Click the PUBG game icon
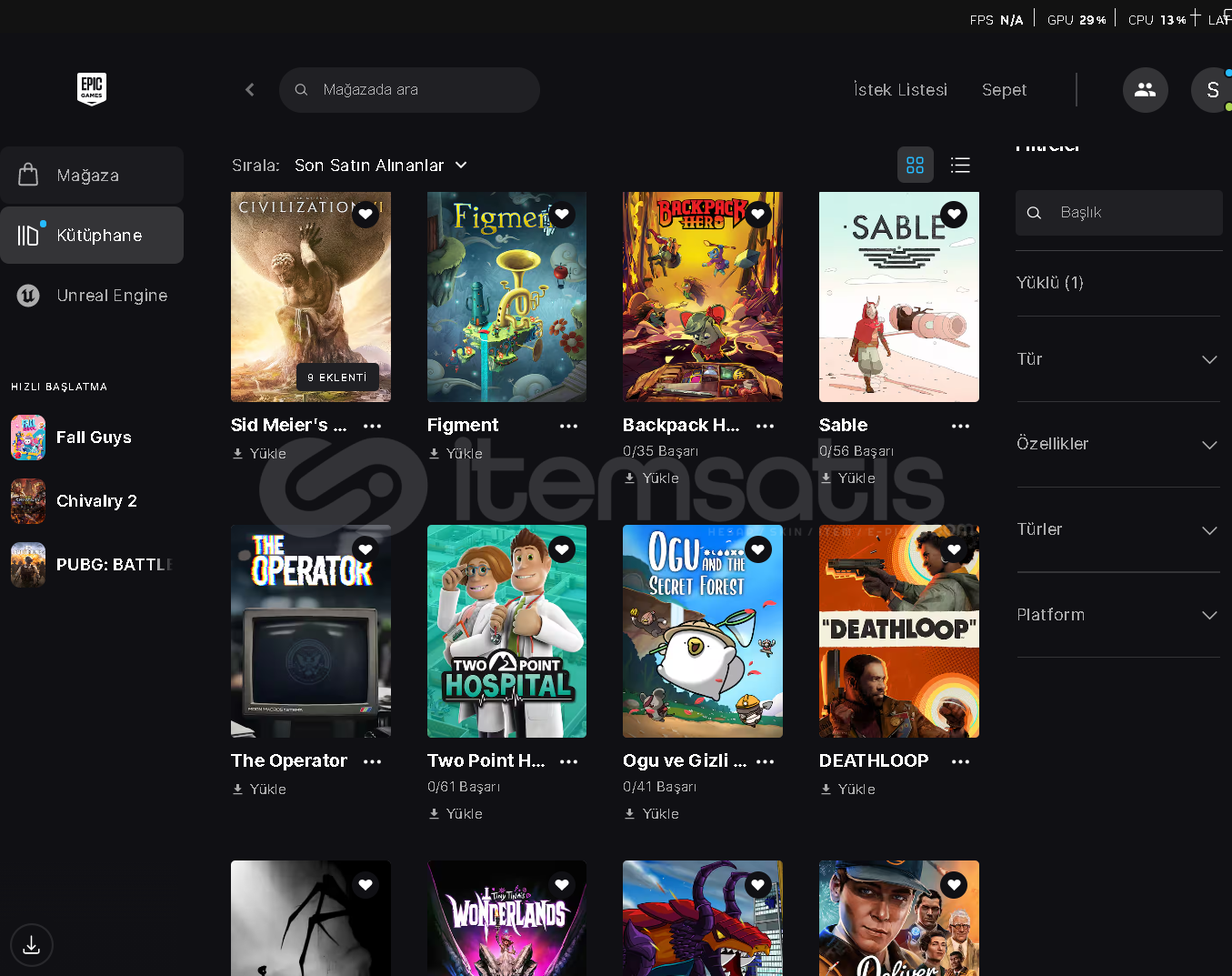The height and width of the screenshot is (976, 1232). [x=28, y=565]
